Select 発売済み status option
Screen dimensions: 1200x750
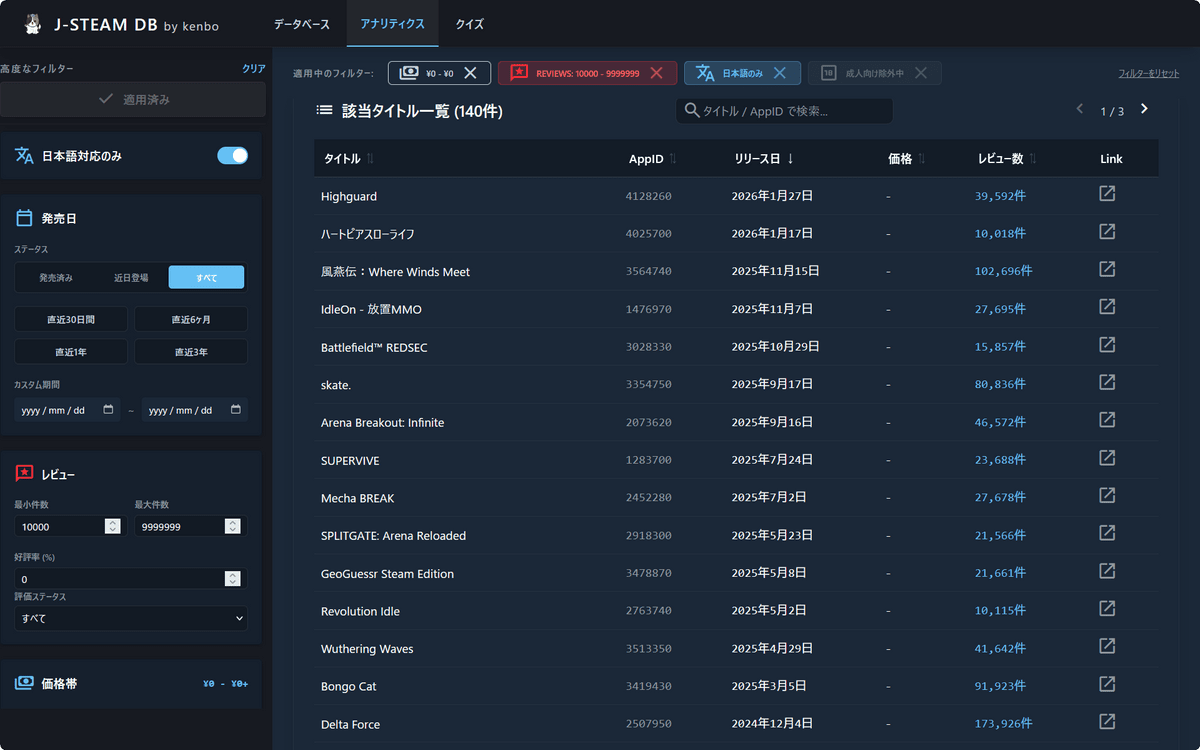55,277
